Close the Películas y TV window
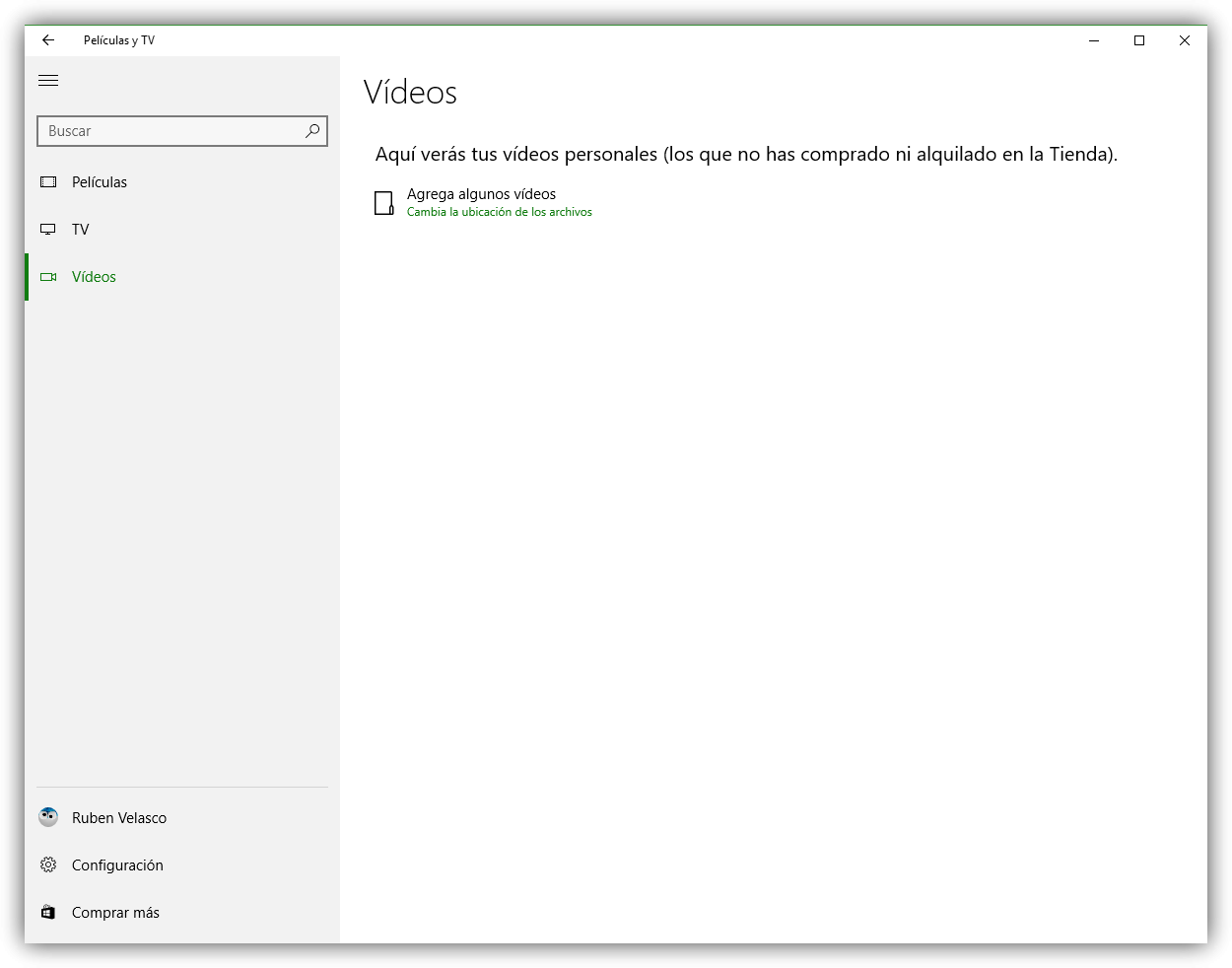Image resolution: width=1232 pixels, height=968 pixels. click(x=1185, y=40)
